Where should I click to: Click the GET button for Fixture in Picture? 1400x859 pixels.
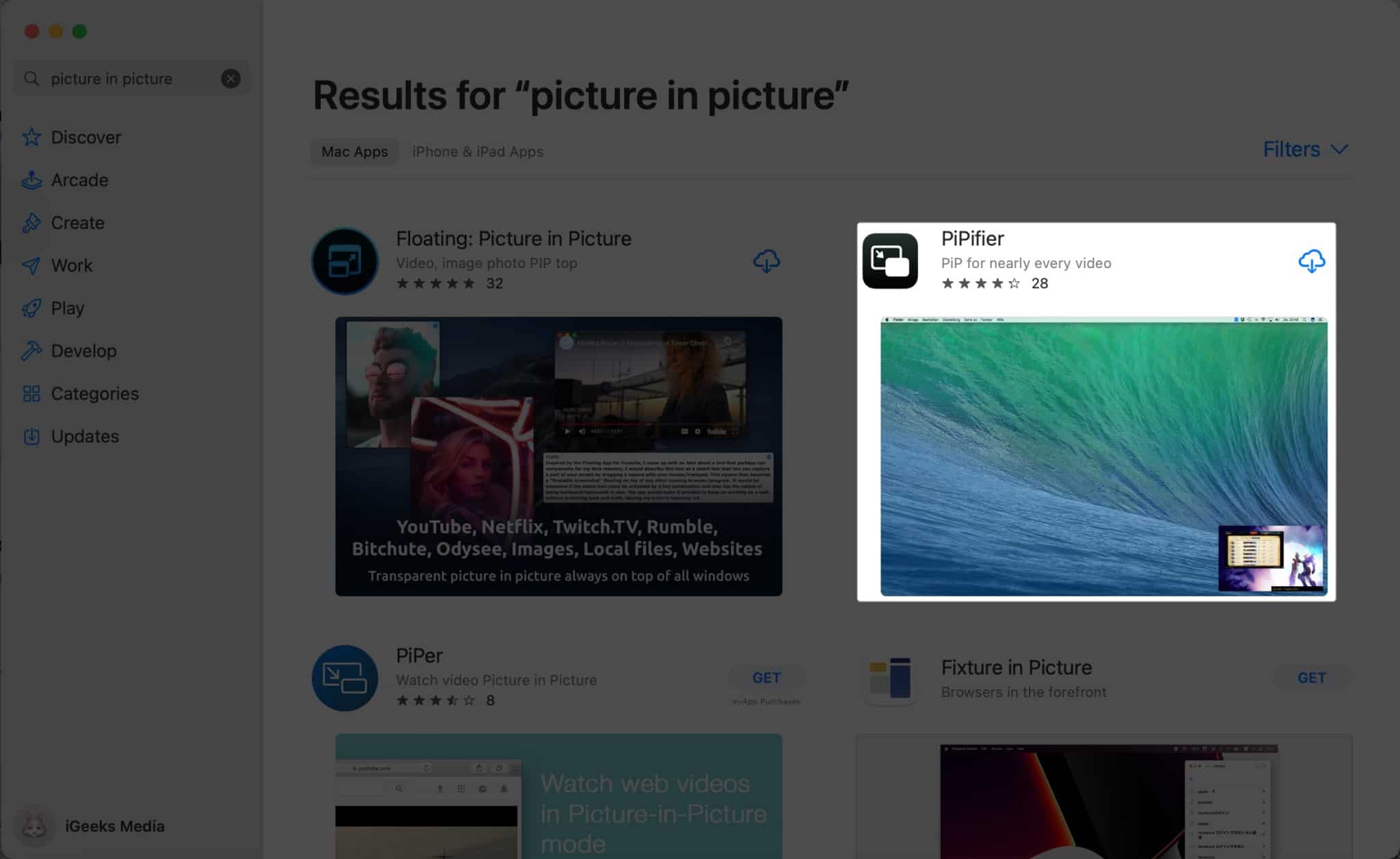pyautogui.click(x=1311, y=678)
